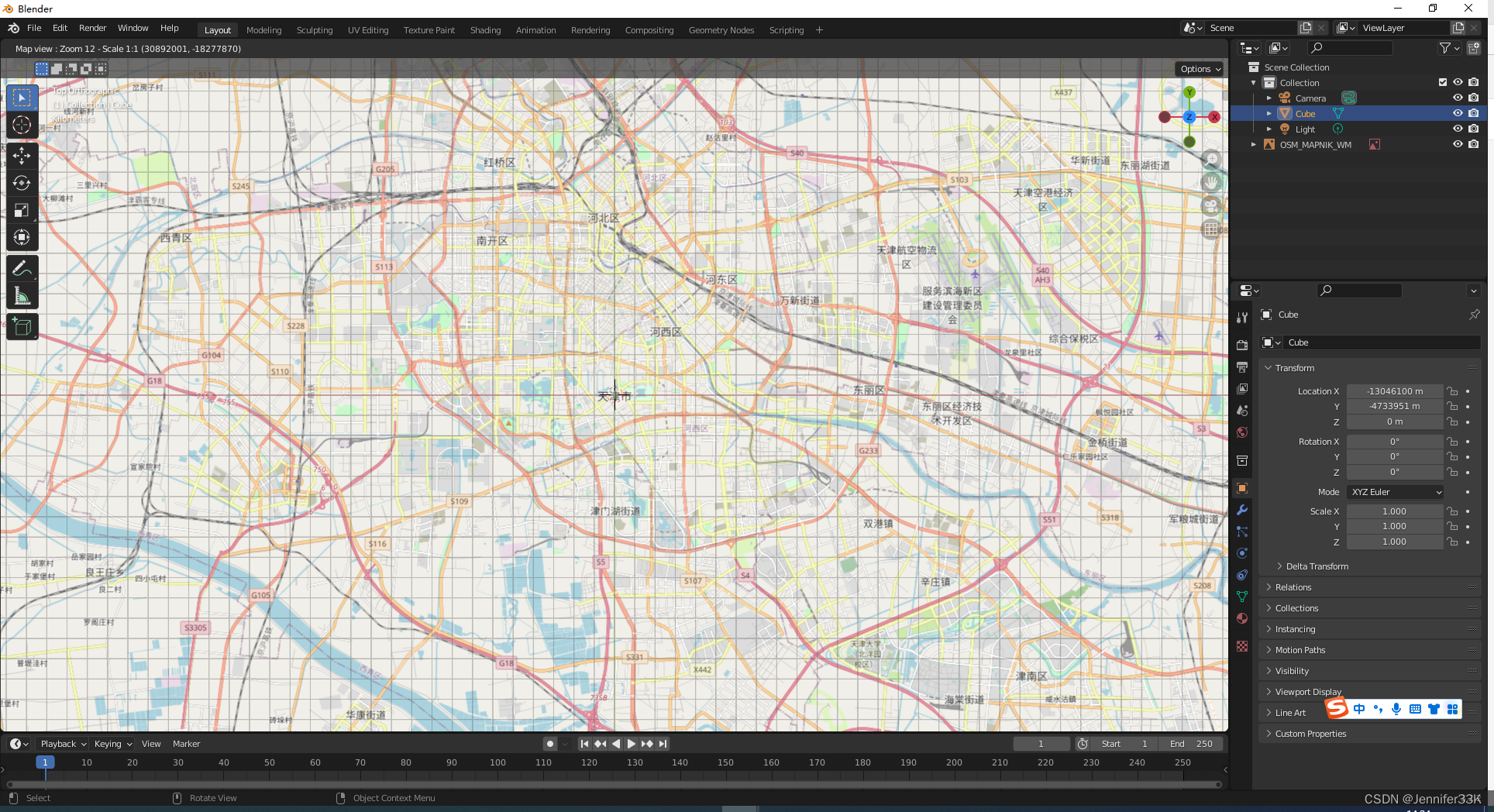Choose the Transform tool

[x=22, y=237]
